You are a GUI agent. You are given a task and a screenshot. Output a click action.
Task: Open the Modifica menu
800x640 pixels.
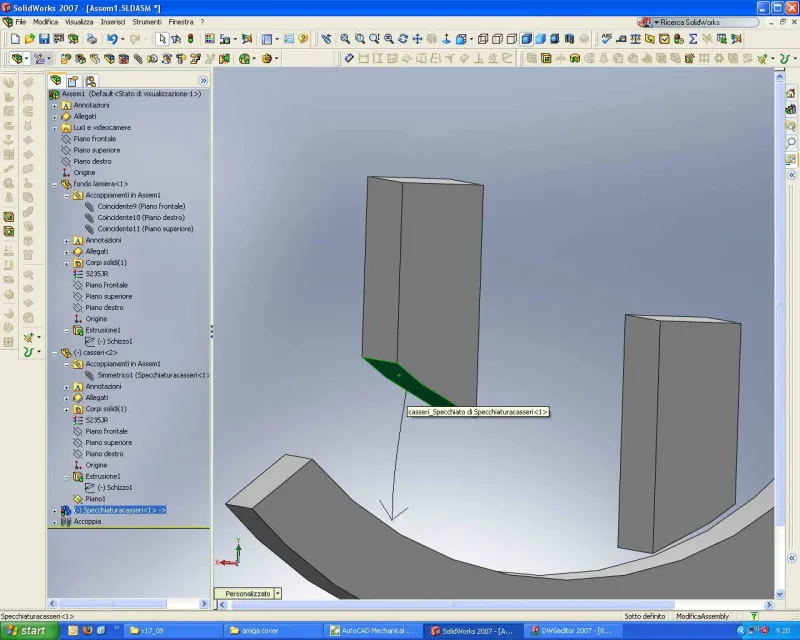[x=45, y=22]
